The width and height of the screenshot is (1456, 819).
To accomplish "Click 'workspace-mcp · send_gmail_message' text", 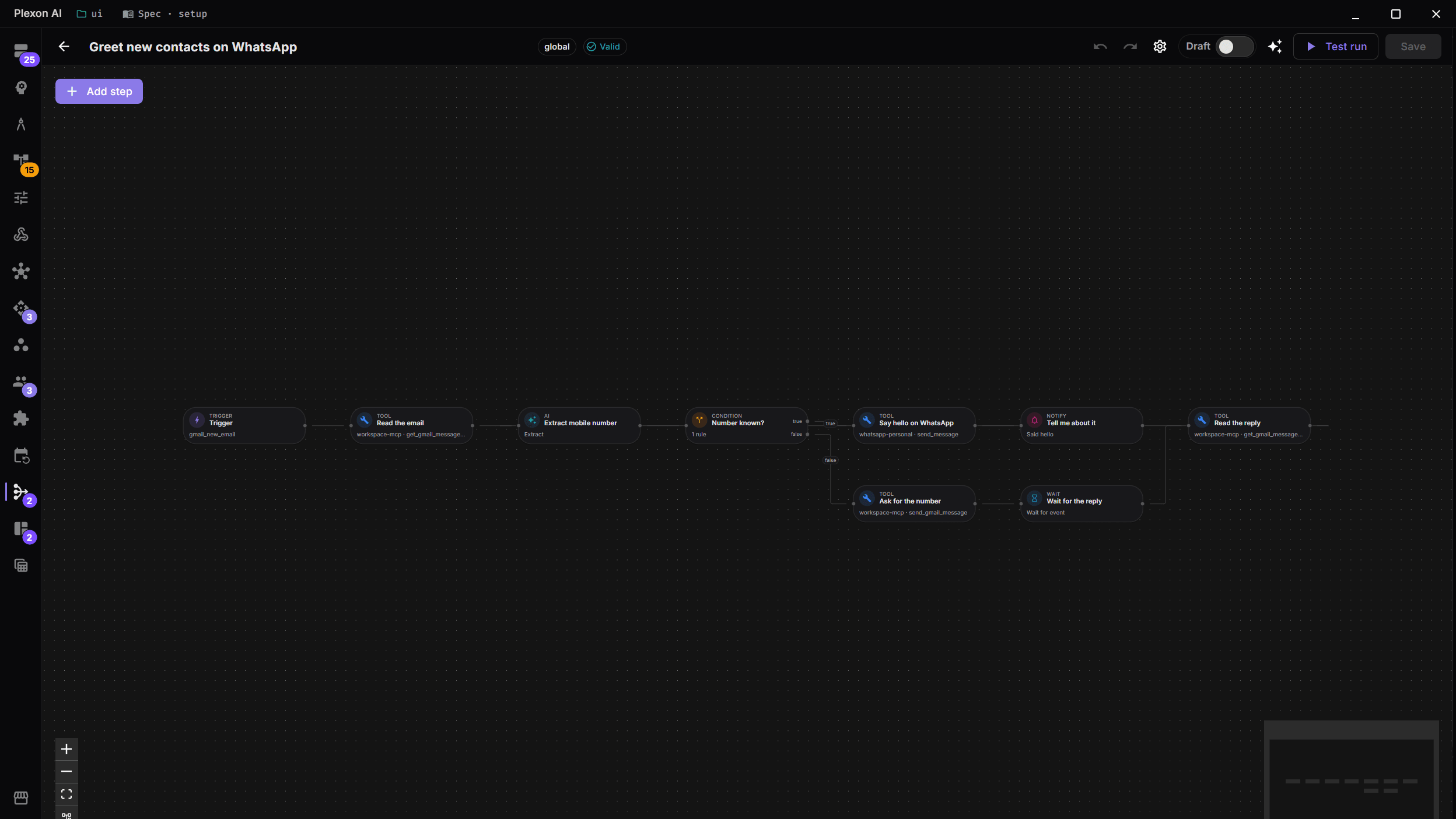I will (913, 513).
